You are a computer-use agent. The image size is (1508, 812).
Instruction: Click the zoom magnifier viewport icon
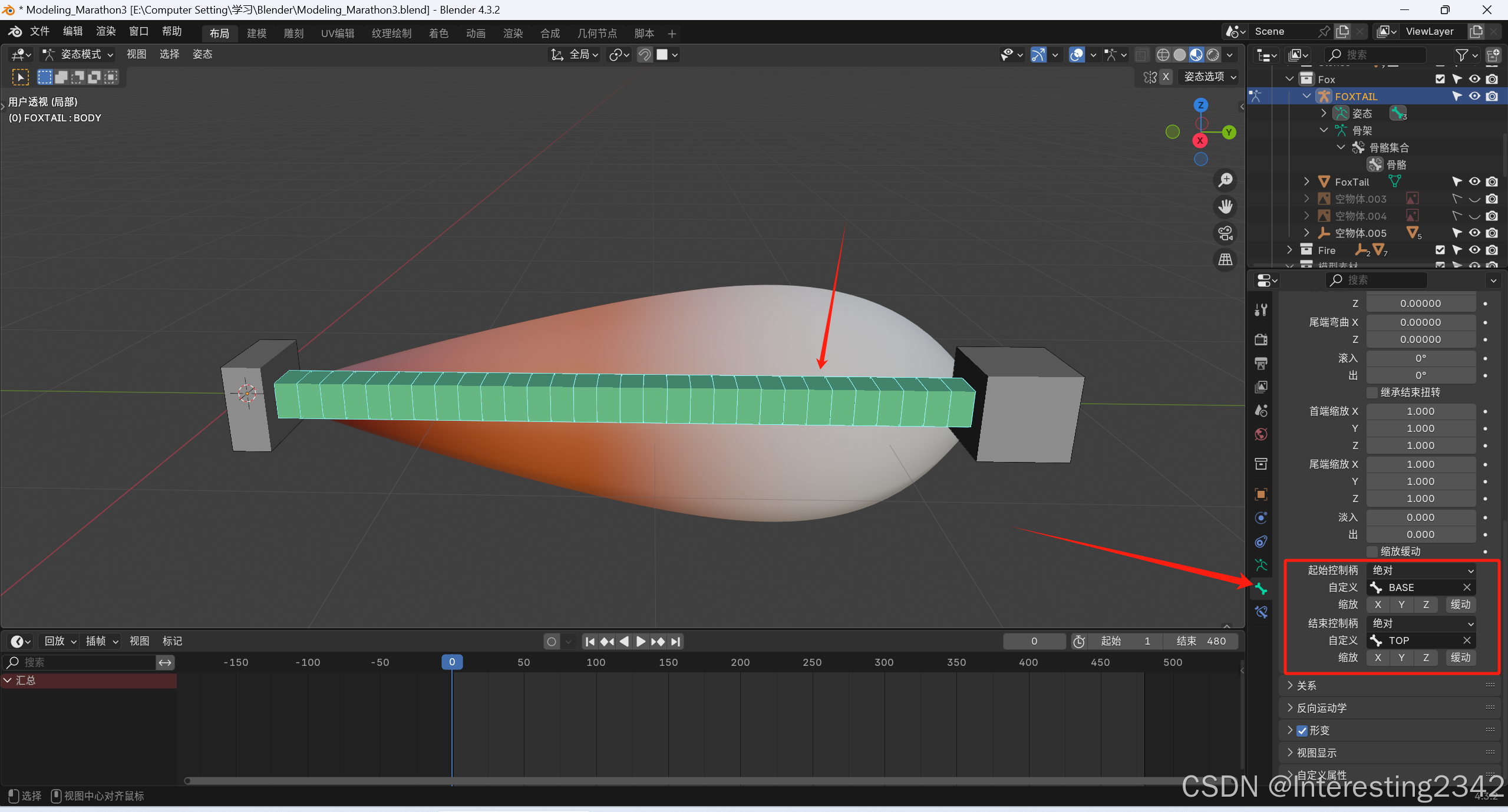coord(1226,180)
